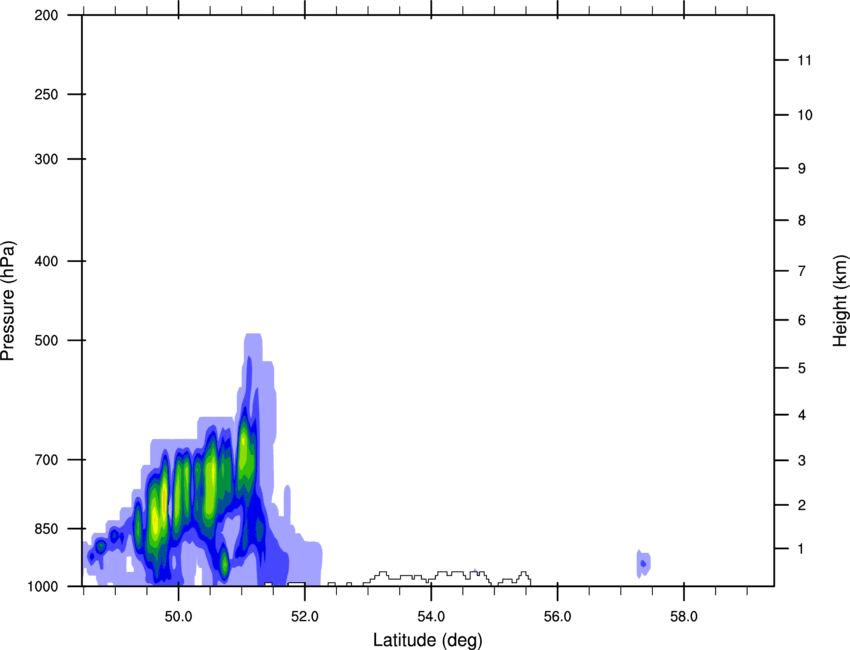
Task: Select the 850 pressure tick label
Action: [46, 529]
